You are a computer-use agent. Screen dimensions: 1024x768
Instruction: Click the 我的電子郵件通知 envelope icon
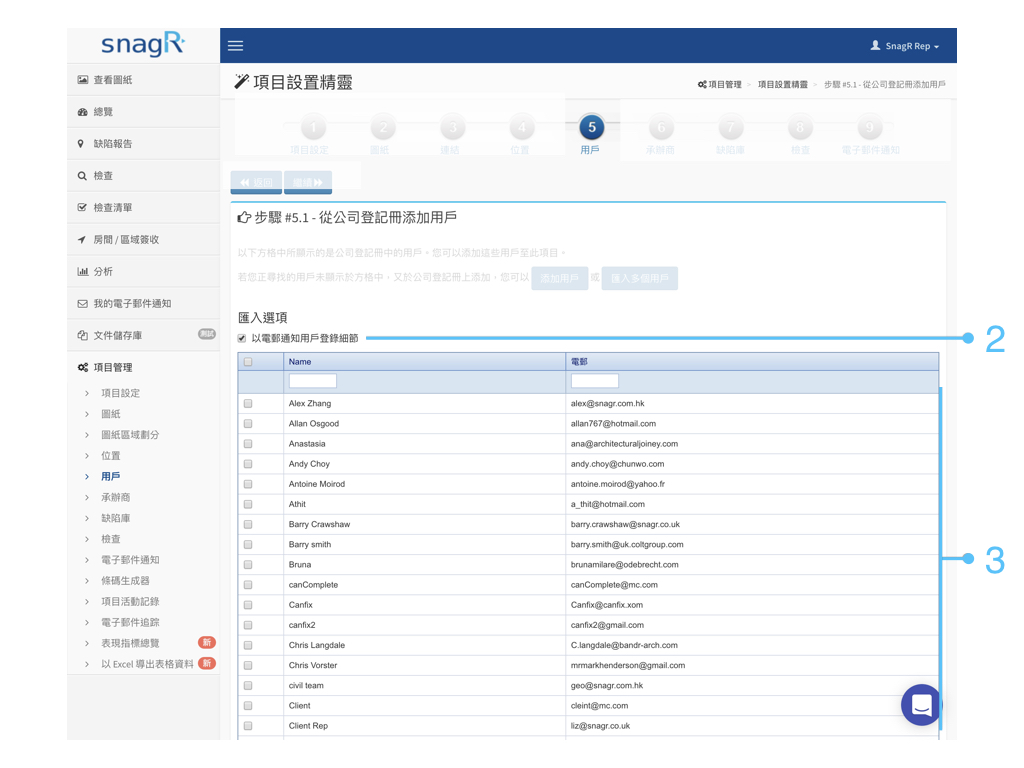[82, 304]
